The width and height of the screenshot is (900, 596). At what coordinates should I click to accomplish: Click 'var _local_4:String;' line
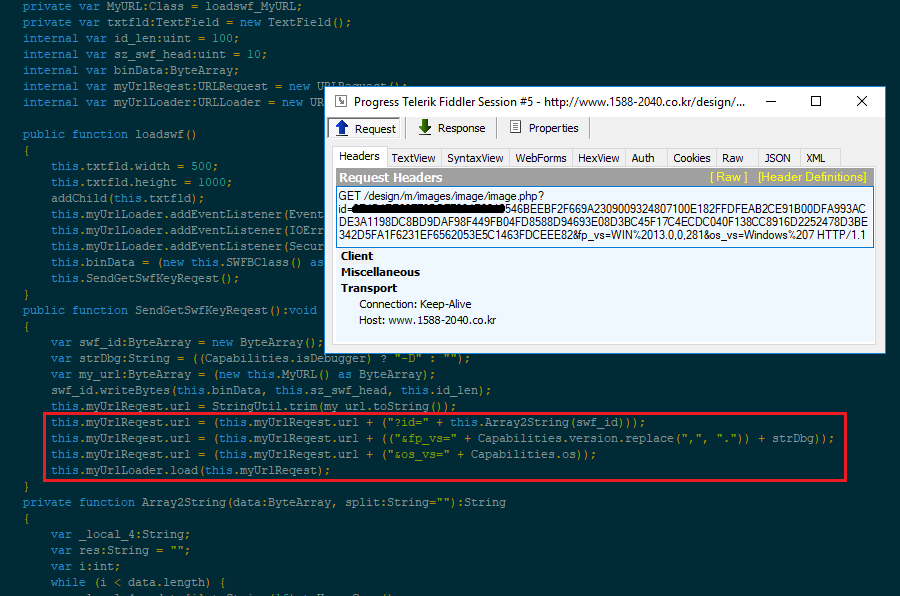121,535
